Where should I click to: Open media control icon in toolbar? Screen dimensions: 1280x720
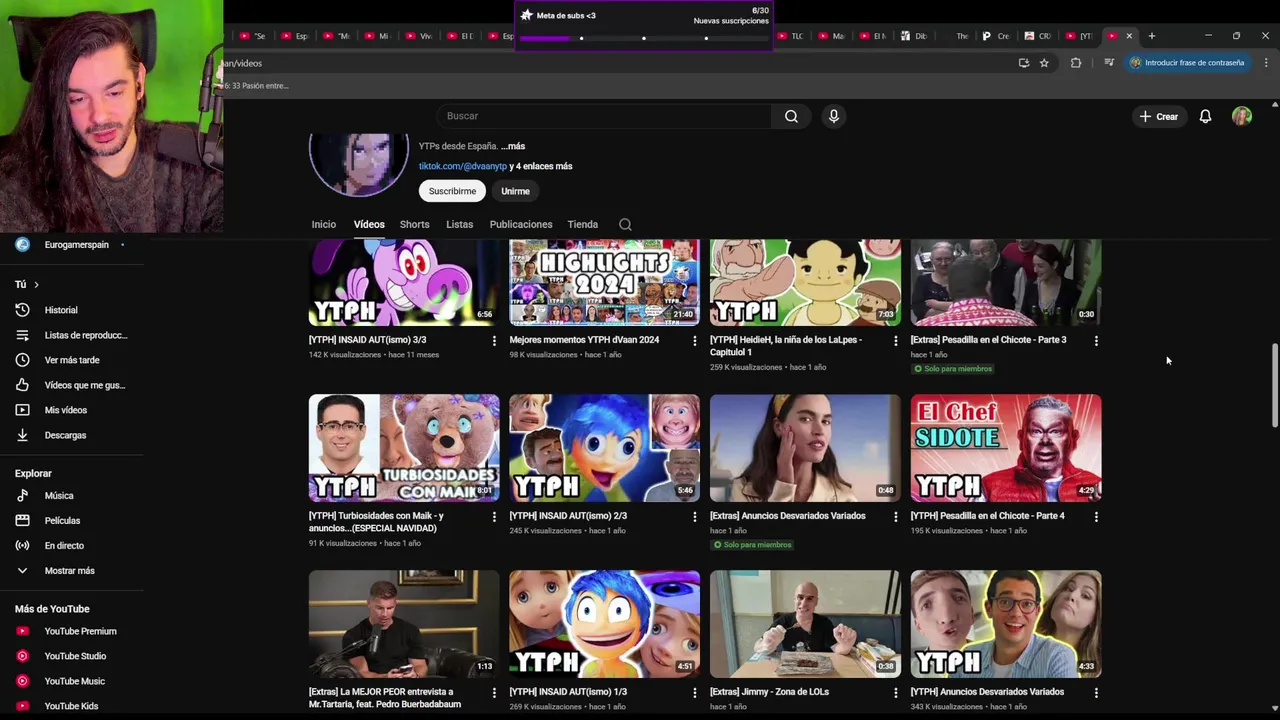click(x=1109, y=63)
